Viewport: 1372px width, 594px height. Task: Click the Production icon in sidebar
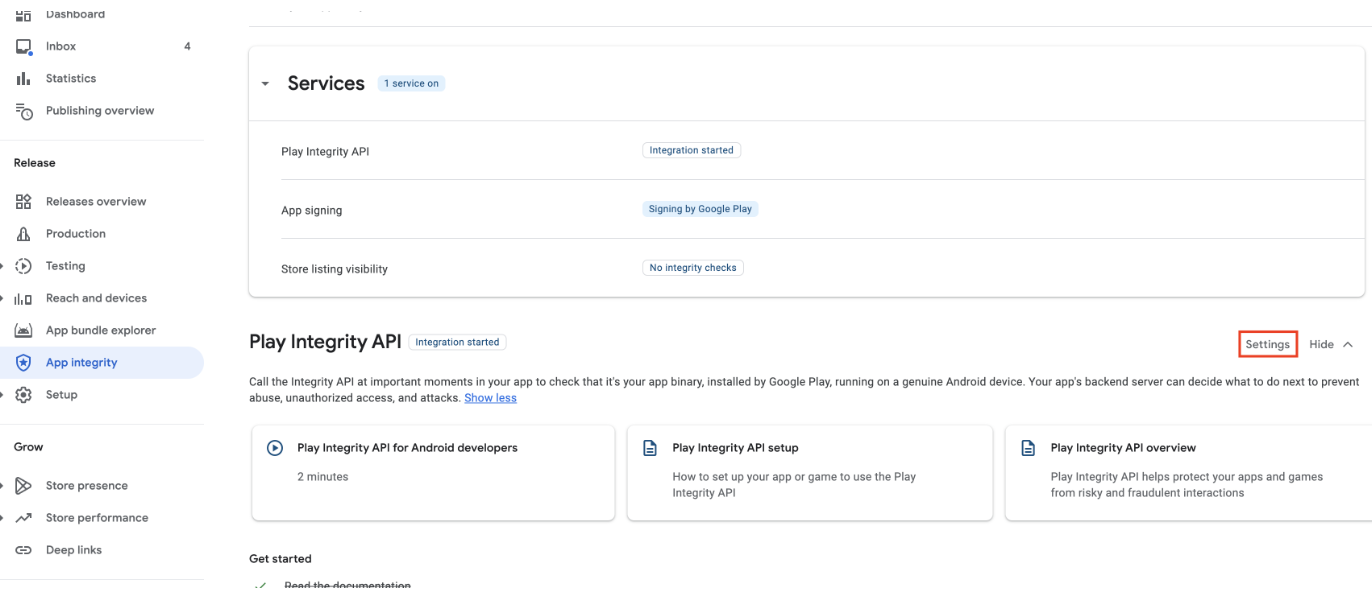(24, 234)
